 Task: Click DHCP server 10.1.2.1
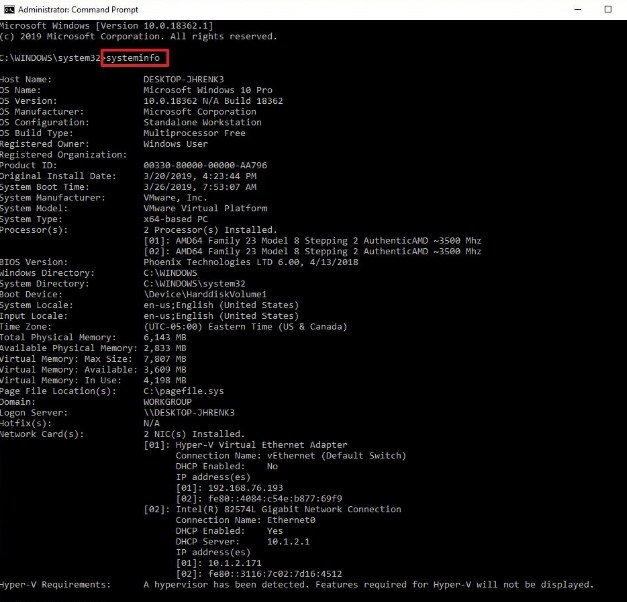(288, 542)
